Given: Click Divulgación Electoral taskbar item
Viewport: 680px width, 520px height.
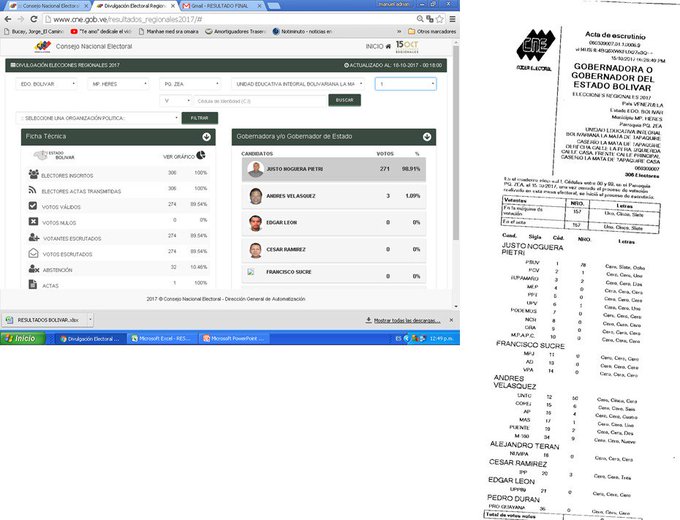Looking at the screenshot, I should pyautogui.click(x=90, y=338).
